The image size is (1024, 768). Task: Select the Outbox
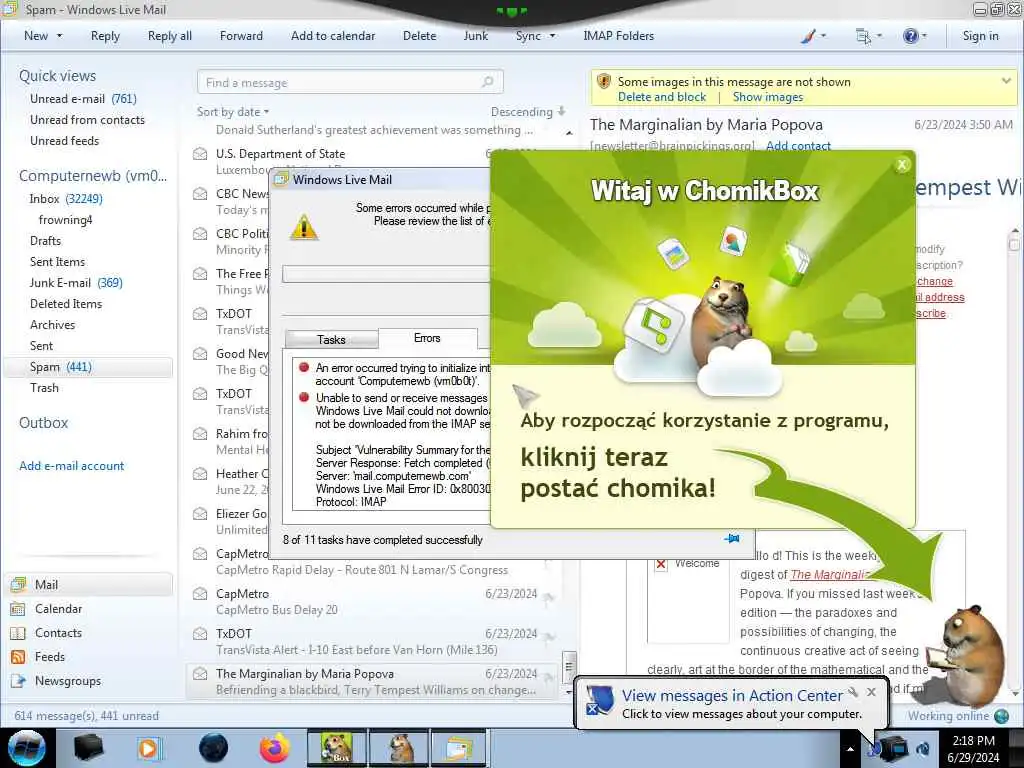click(x=43, y=423)
